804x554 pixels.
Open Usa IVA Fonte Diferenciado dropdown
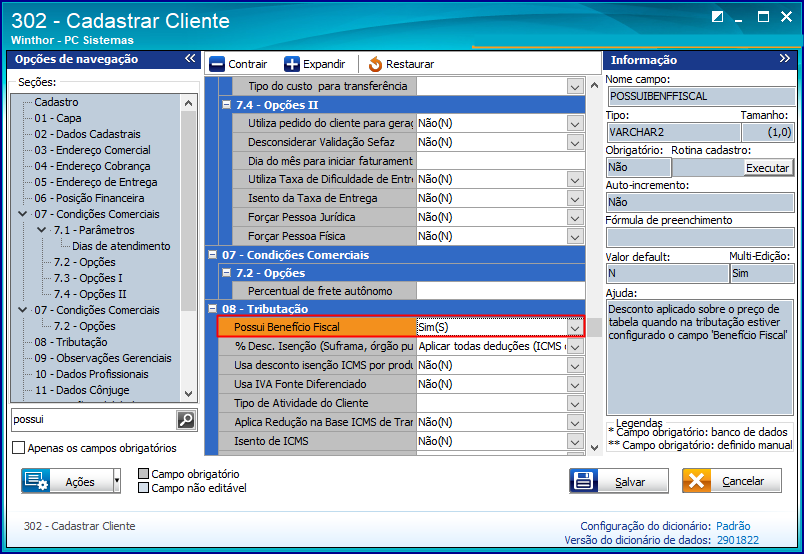point(575,384)
